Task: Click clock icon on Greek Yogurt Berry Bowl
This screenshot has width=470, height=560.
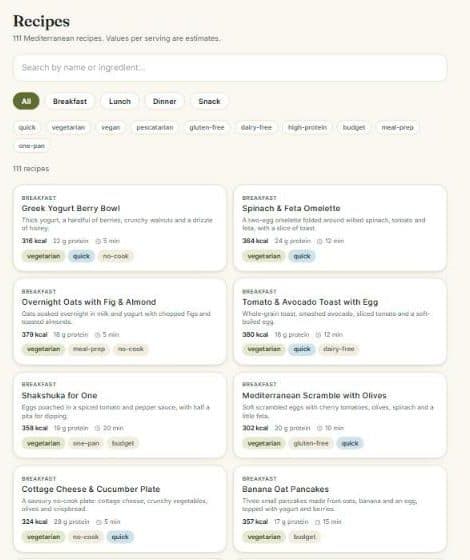Action: click(98, 241)
